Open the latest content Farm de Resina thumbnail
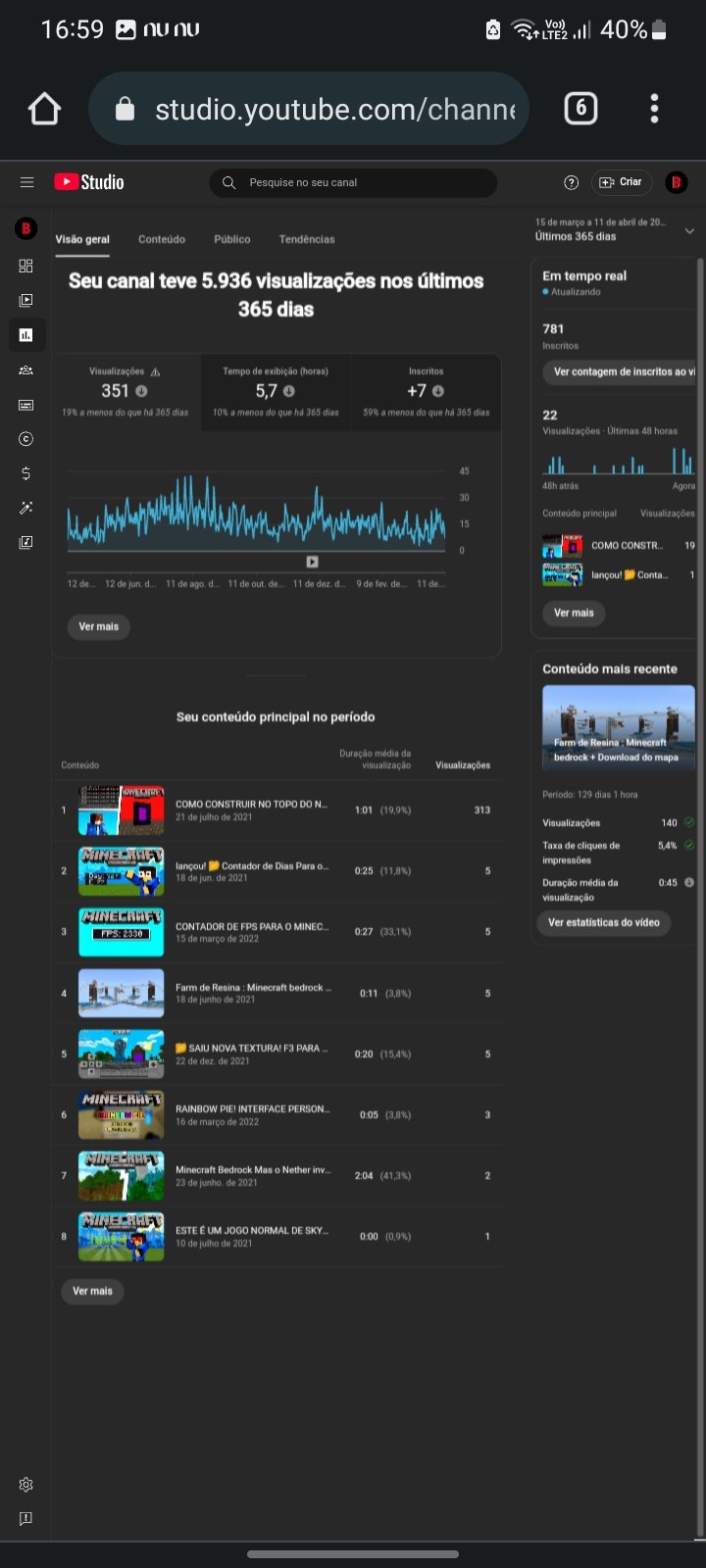The height and width of the screenshot is (1568, 706). (619, 728)
